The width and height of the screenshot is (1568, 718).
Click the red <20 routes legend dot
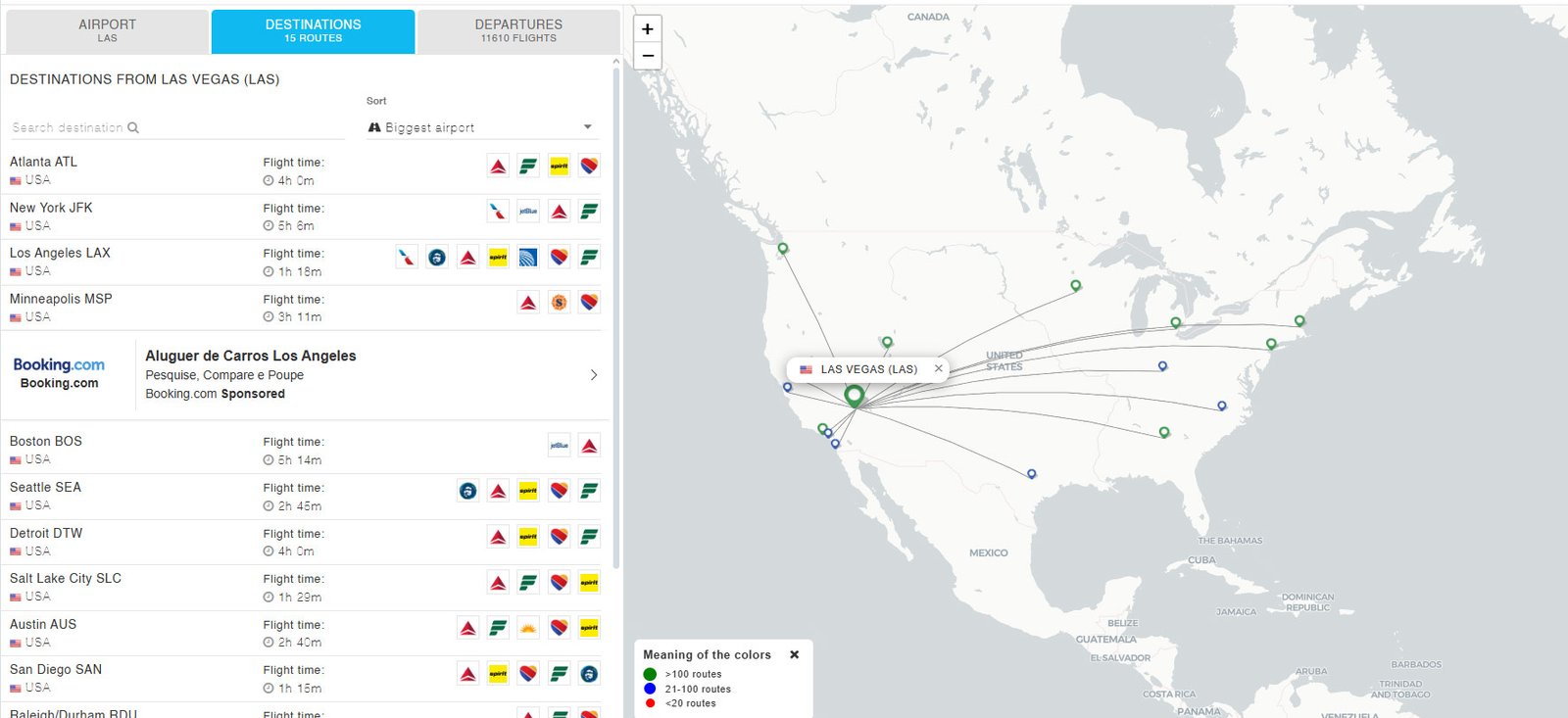point(650,703)
